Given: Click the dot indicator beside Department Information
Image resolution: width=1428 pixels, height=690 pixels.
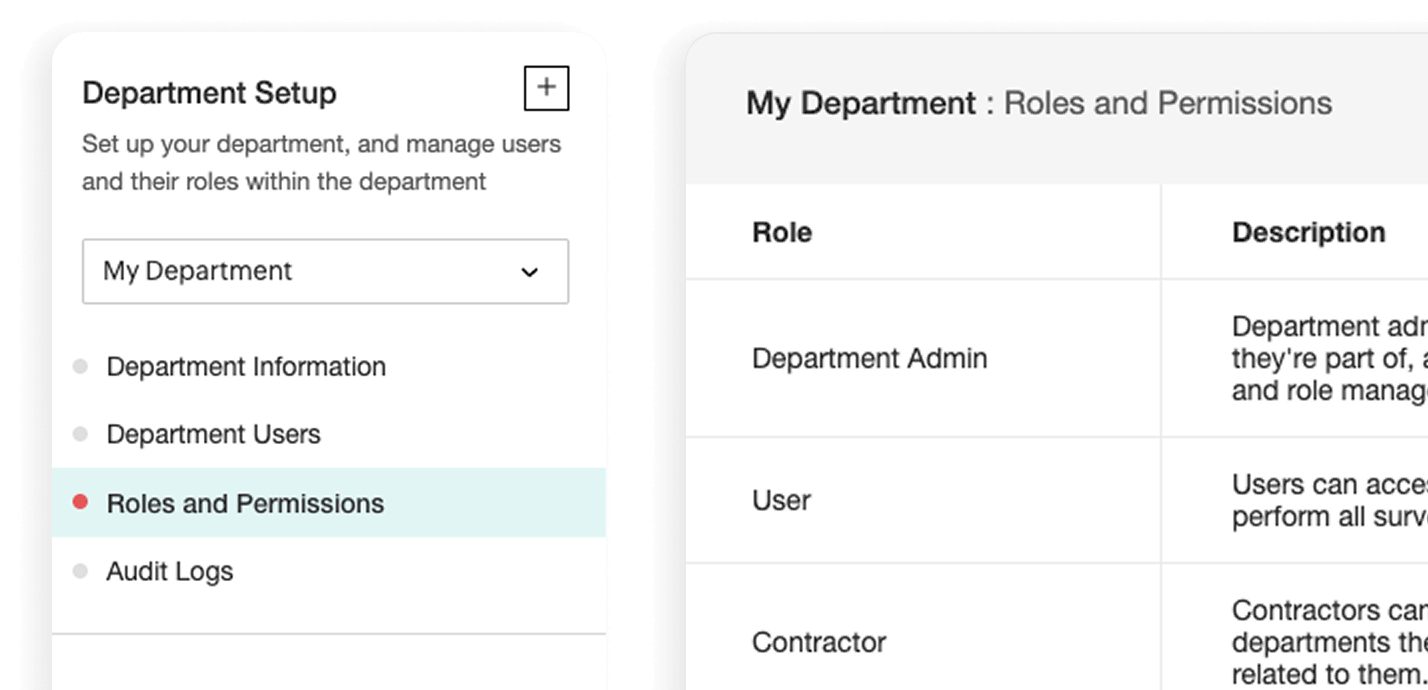Looking at the screenshot, I should (81, 366).
